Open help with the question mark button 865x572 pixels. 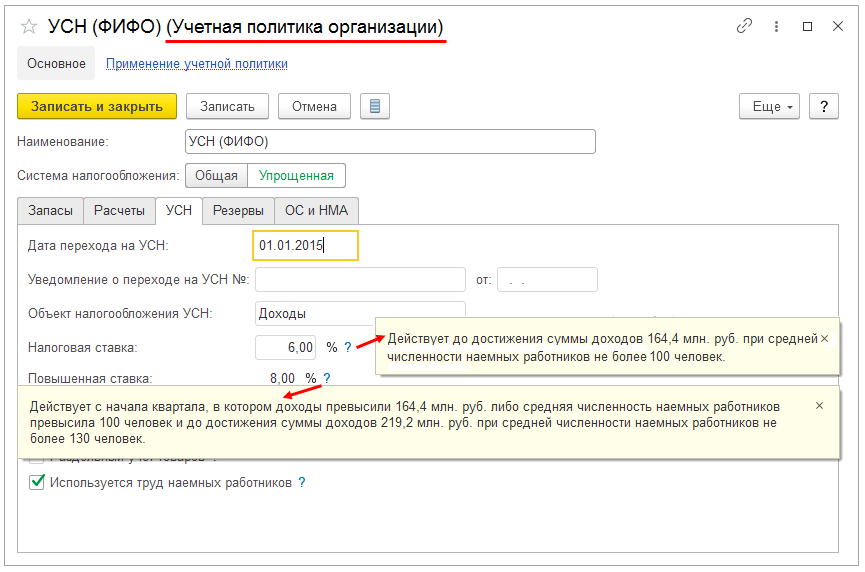[823, 106]
